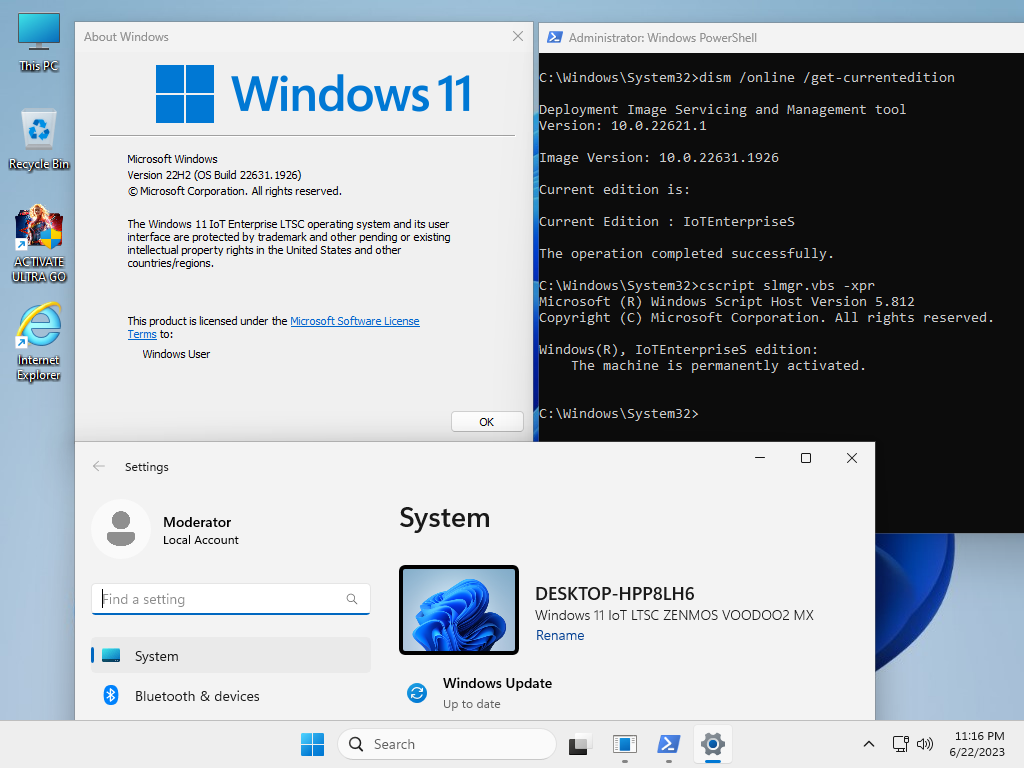1024x768 pixels.
Task: Click the Windows Update sync icon
Action: [417, 693]
